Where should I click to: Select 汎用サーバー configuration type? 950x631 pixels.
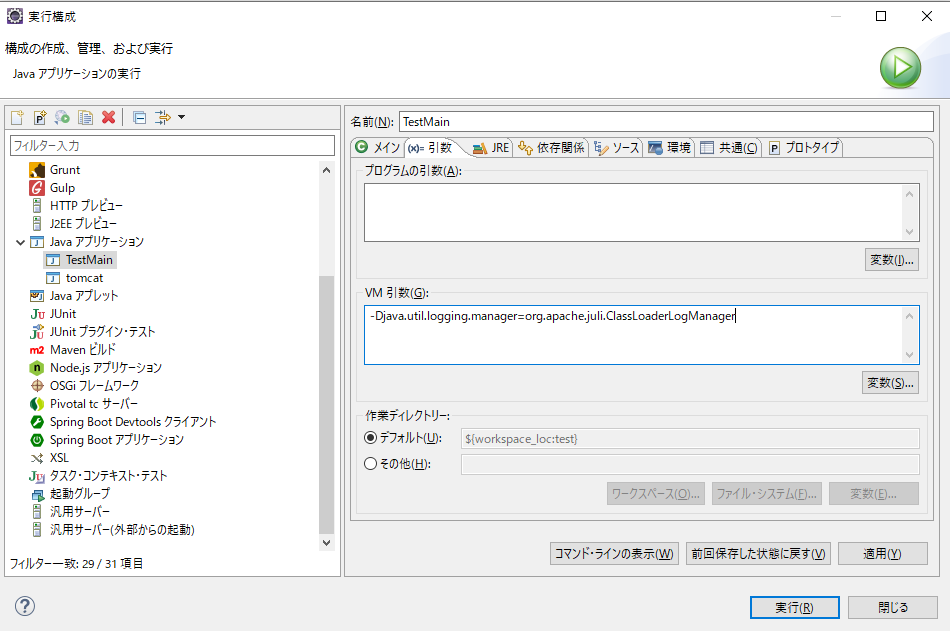(x=79, y=512)
